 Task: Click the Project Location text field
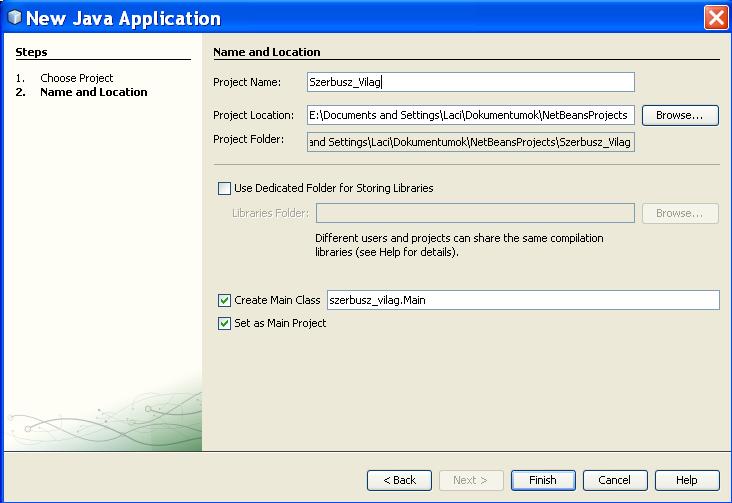coord(470,115)
